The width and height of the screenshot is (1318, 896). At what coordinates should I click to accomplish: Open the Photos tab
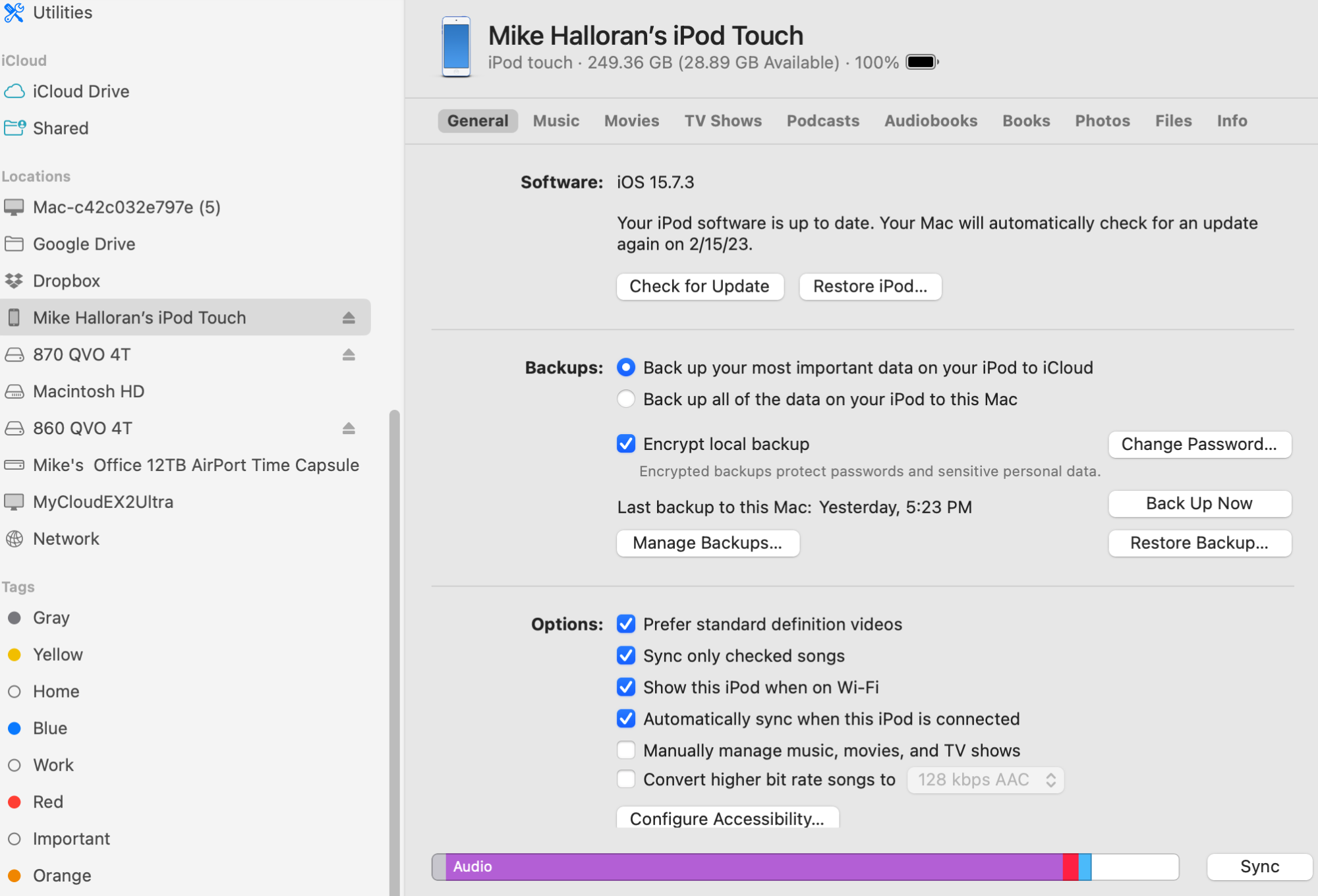click(1102, 121)
